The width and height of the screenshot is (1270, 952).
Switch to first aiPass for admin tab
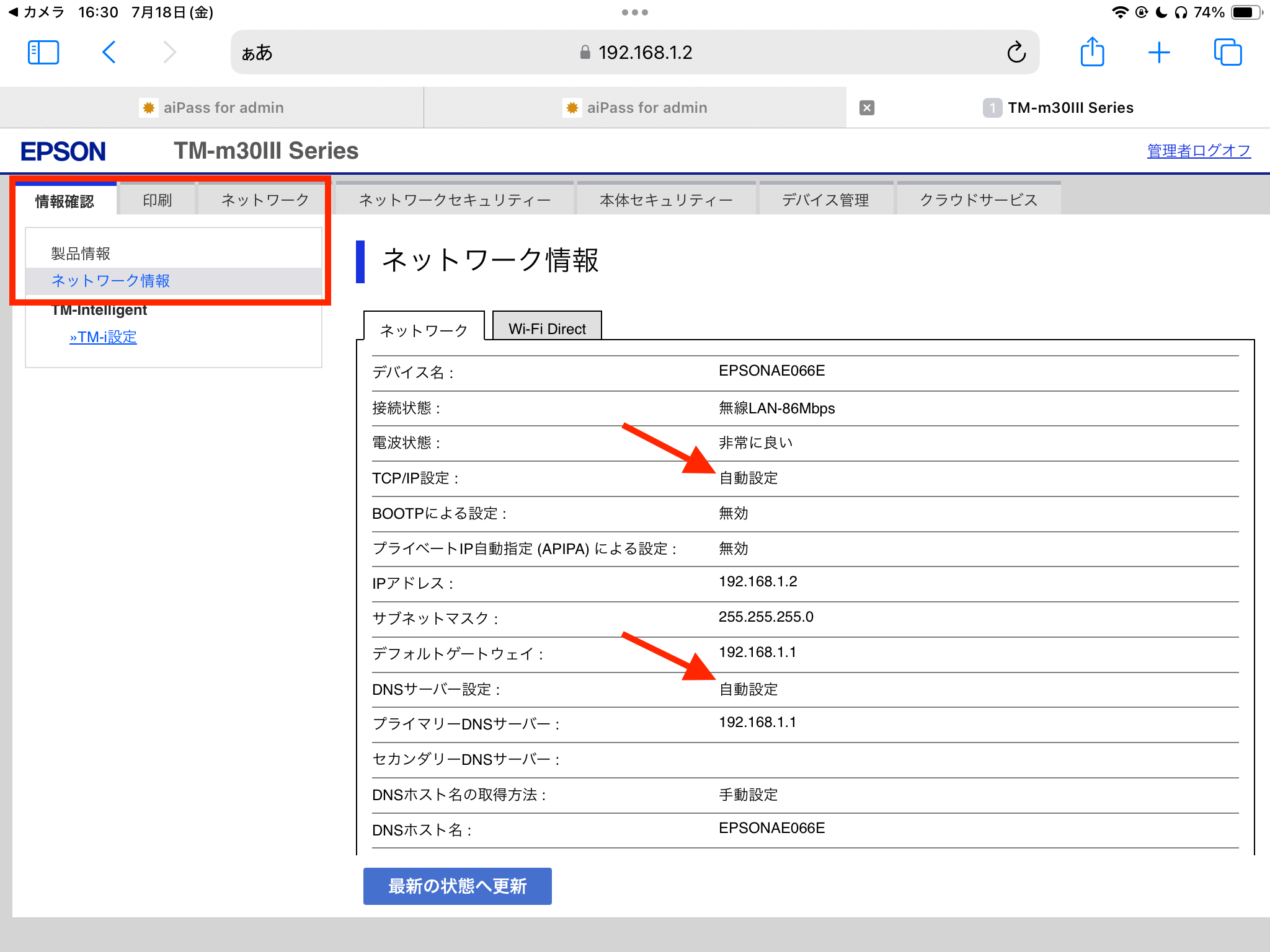[211, 108]
